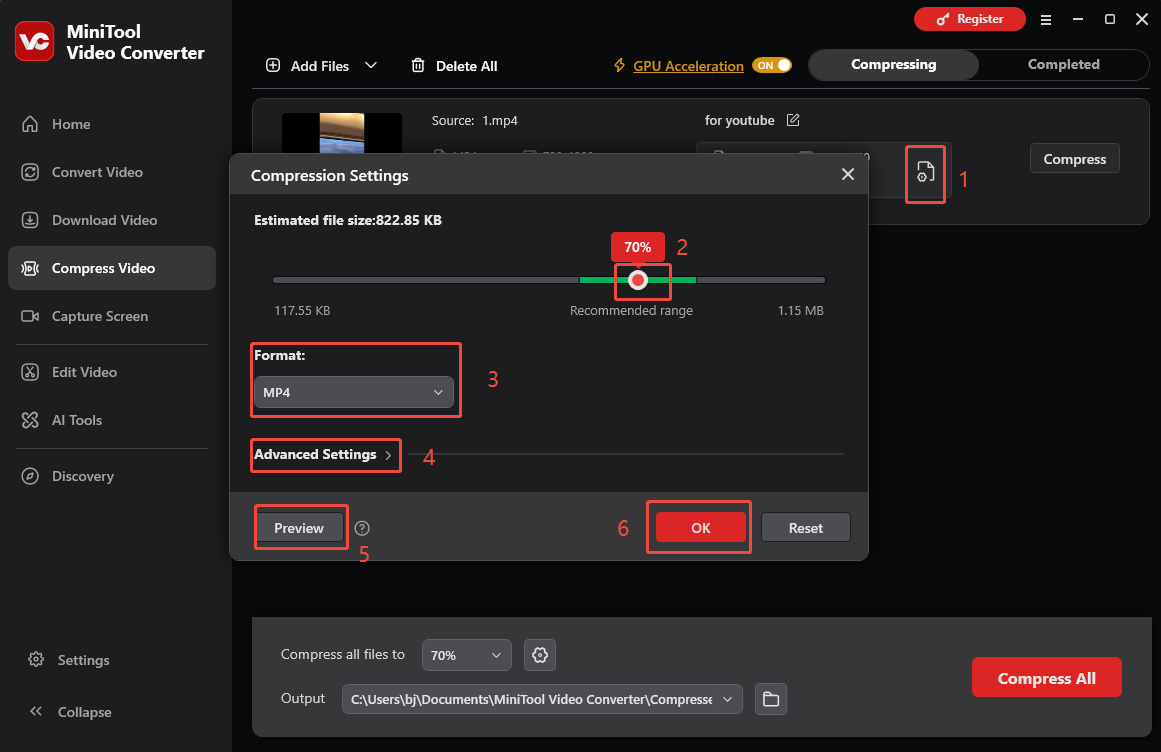This screenshot has width=1161, height=752.
Task: Click the 1.mp4 video thumbnail
Action: tap(341, 133)
